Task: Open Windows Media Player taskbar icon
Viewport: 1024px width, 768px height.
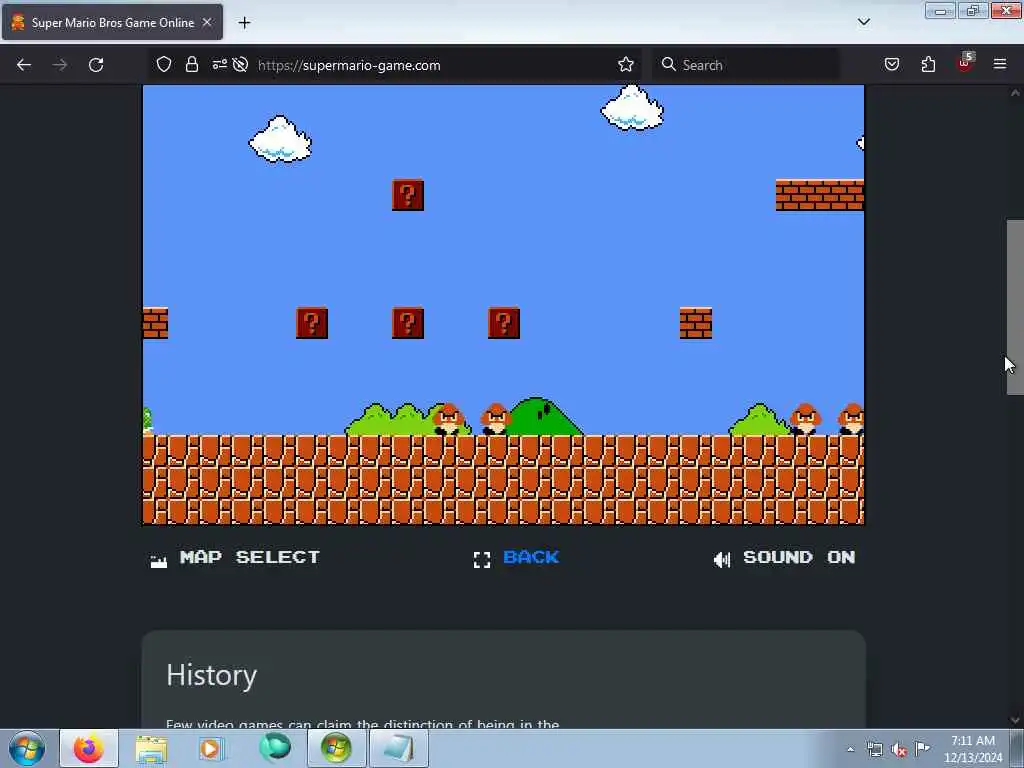Action: (x=210, y=748)
